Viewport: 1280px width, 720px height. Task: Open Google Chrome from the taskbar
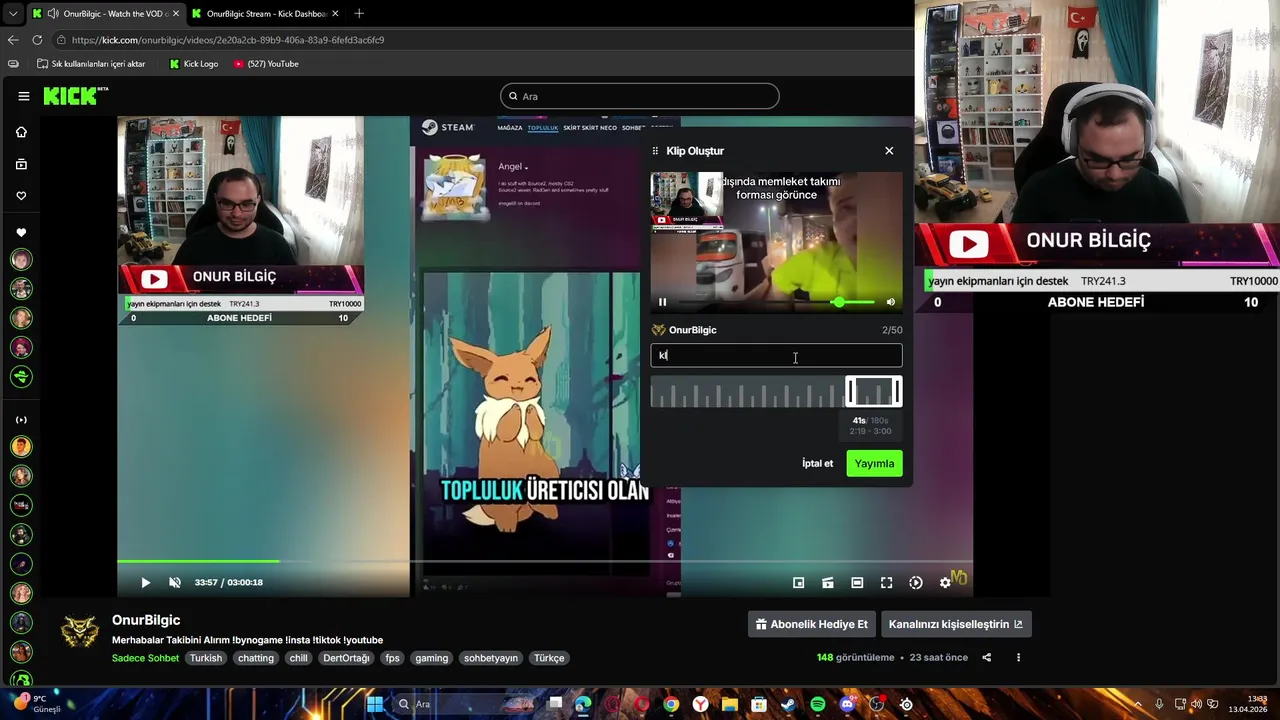tap(671, 704)
